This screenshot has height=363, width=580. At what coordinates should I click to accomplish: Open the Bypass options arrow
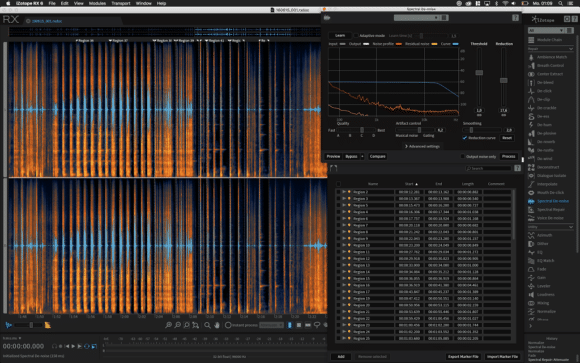(362, 157)
